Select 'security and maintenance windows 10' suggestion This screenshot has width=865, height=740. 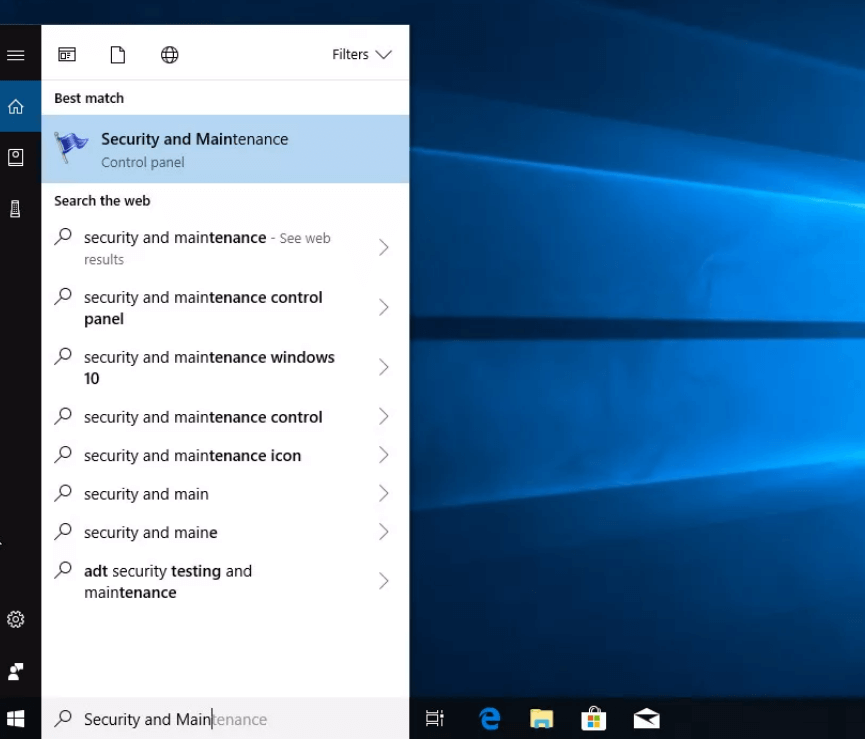click(225, 368)
